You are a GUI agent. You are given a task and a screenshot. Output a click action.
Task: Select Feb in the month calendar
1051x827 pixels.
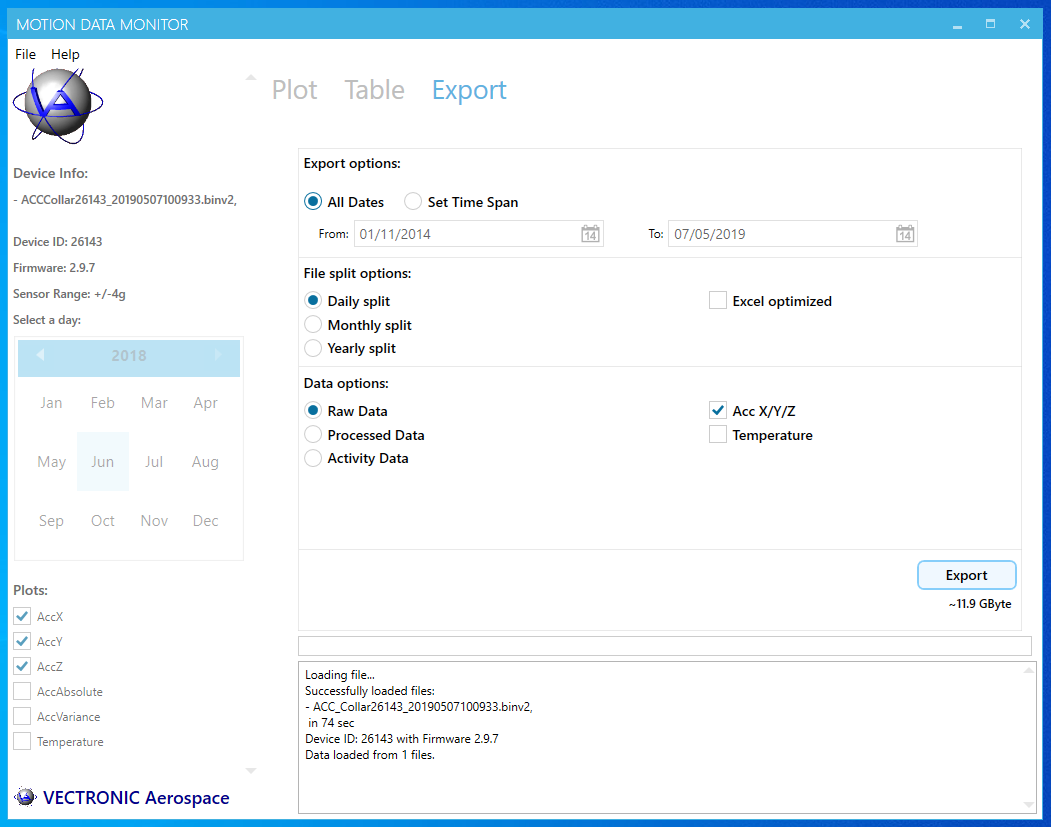pos(103,403)
